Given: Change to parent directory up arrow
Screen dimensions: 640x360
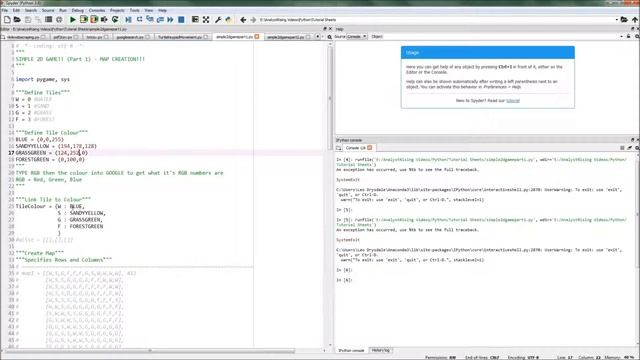Looking at the screenshot, I should pyautogui.click(x=635, y=20).
